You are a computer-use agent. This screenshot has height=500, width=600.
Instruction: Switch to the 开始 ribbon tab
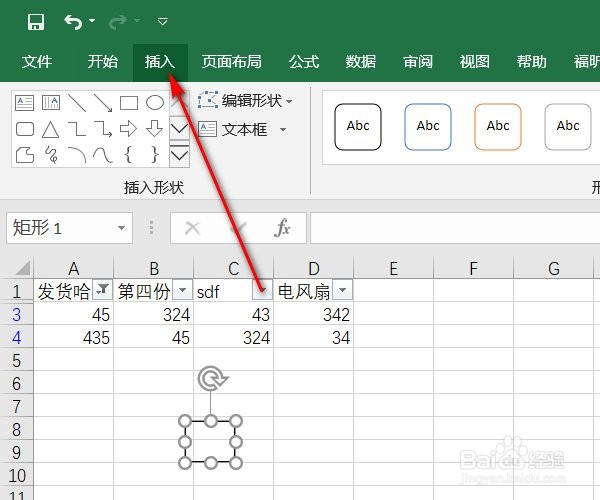(103, 62)
